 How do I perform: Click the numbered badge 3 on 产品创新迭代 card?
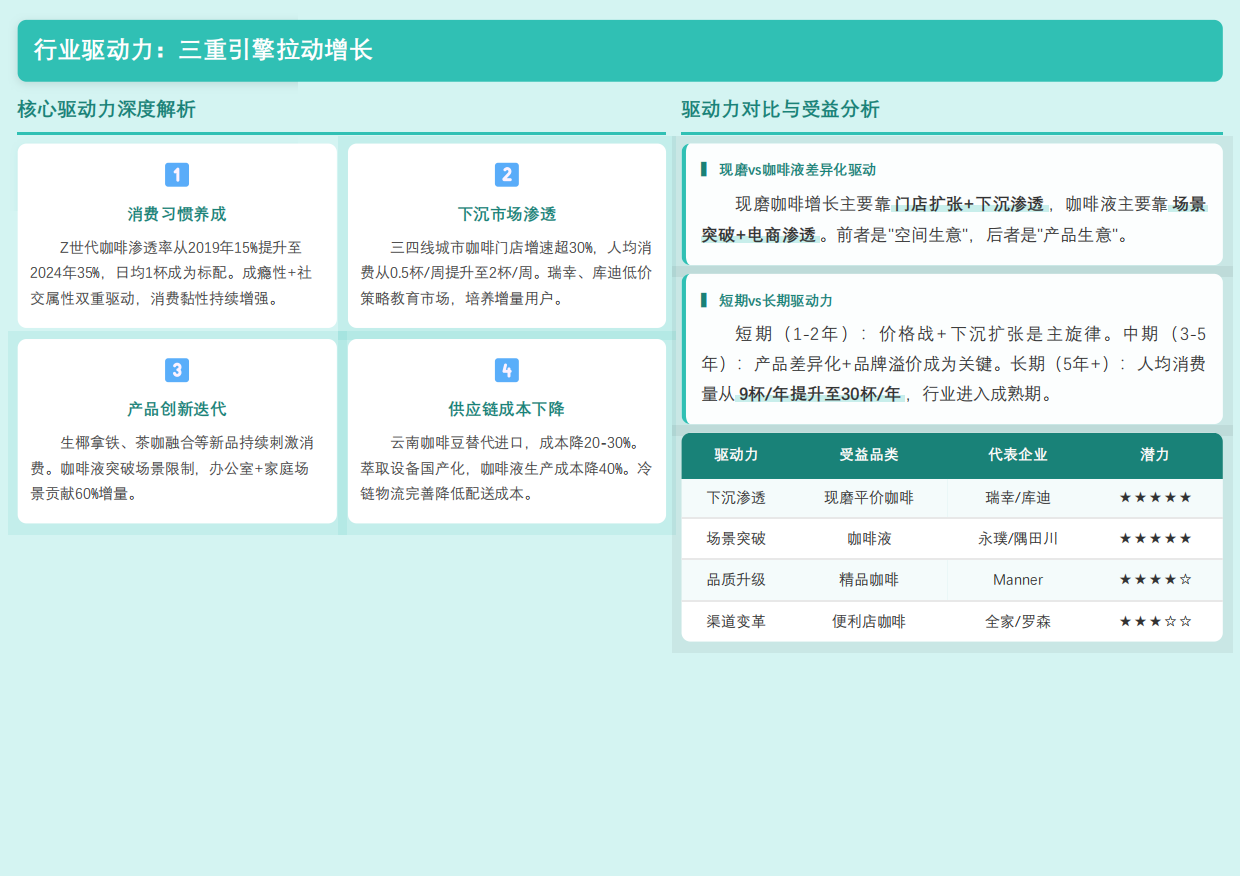click(x=177, y=370)
